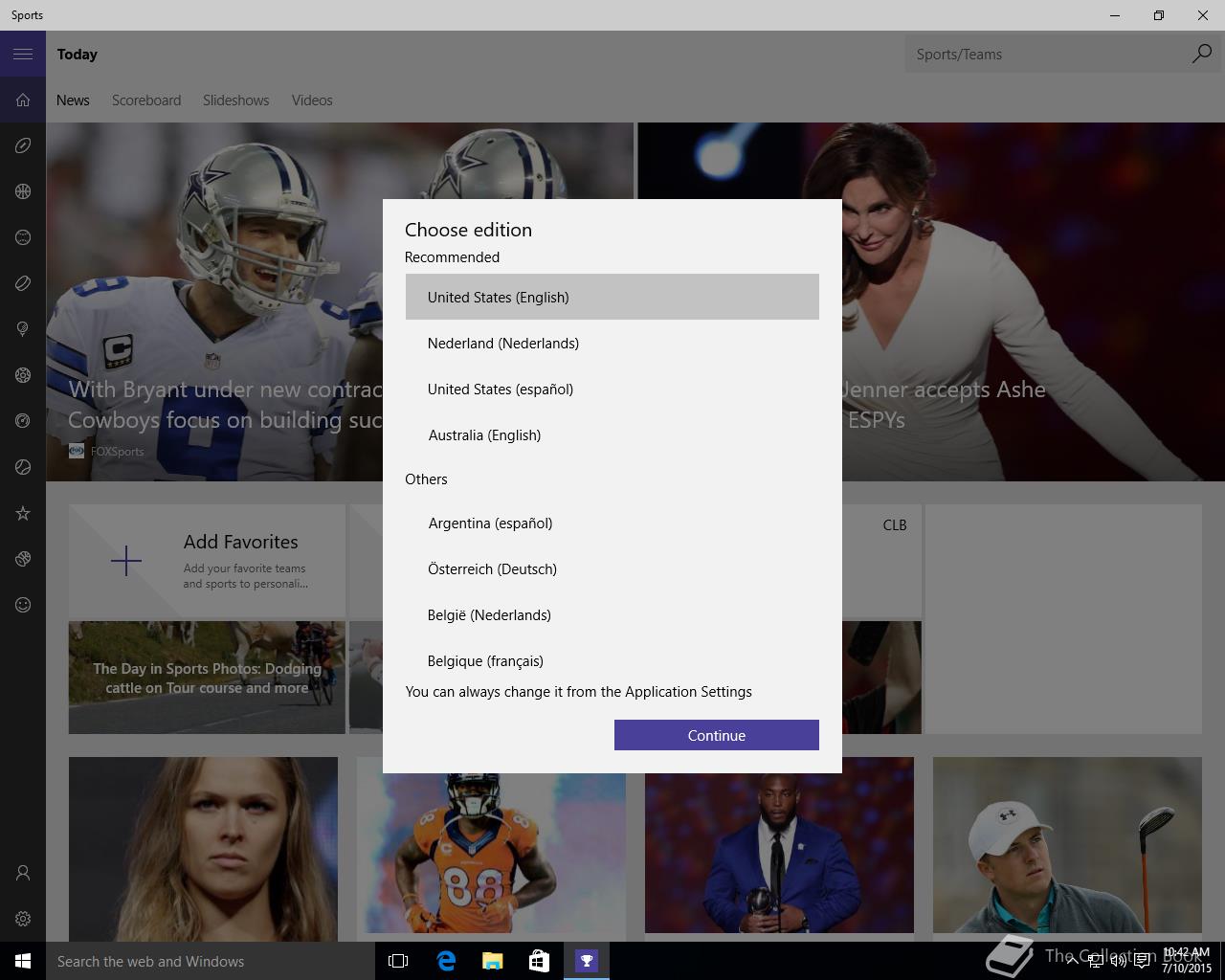
Task: Select Australia (English) edition
Action: pos(612,434)
